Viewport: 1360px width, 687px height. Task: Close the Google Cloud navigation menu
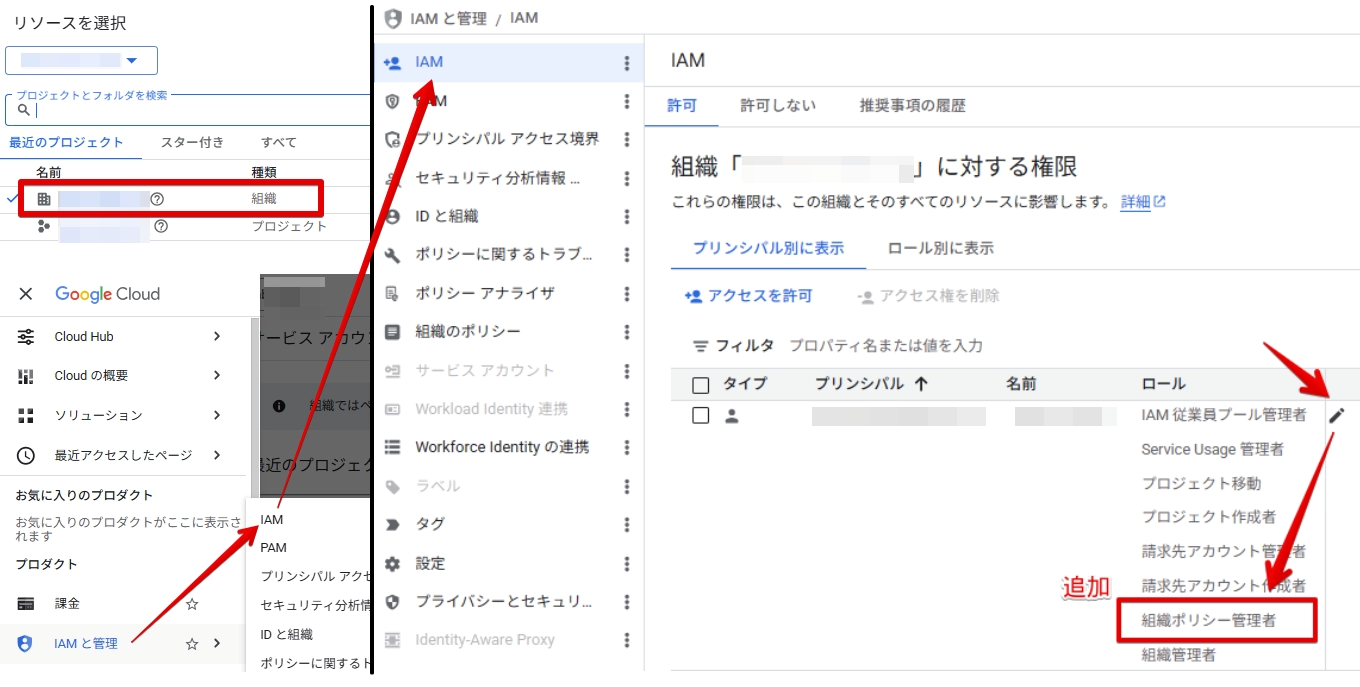(26, 294)
